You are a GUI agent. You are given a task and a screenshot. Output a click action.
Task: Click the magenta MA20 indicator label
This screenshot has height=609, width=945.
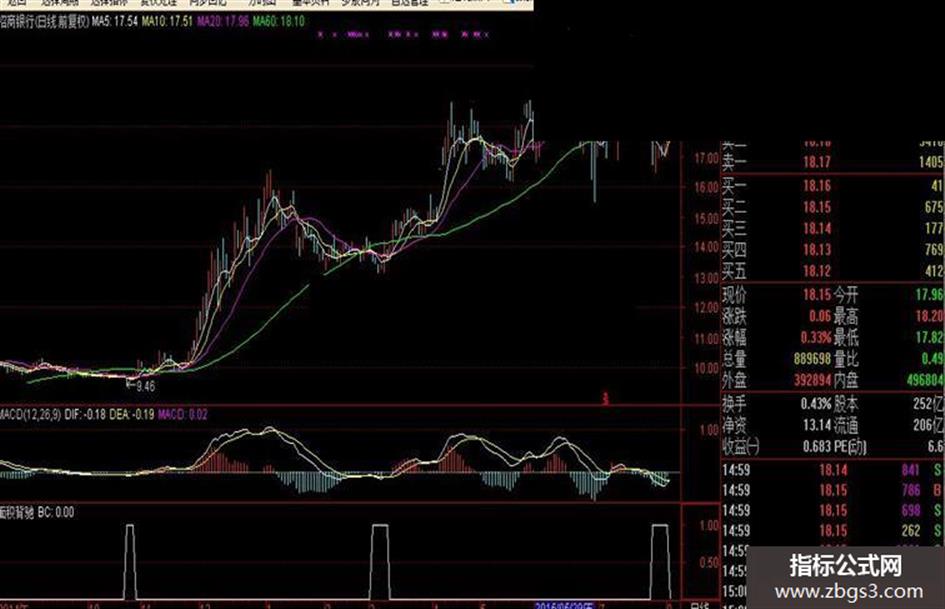click(x=222, y=22)
